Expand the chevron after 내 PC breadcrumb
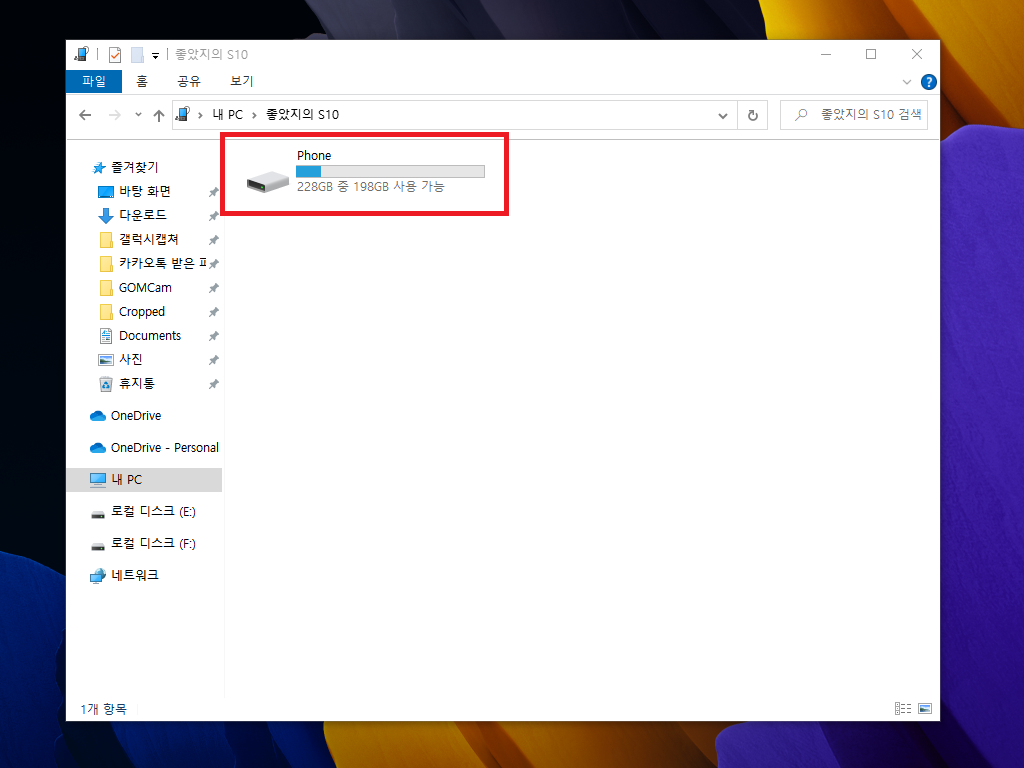Screen dimensions: 1024x768 (255, 115)
